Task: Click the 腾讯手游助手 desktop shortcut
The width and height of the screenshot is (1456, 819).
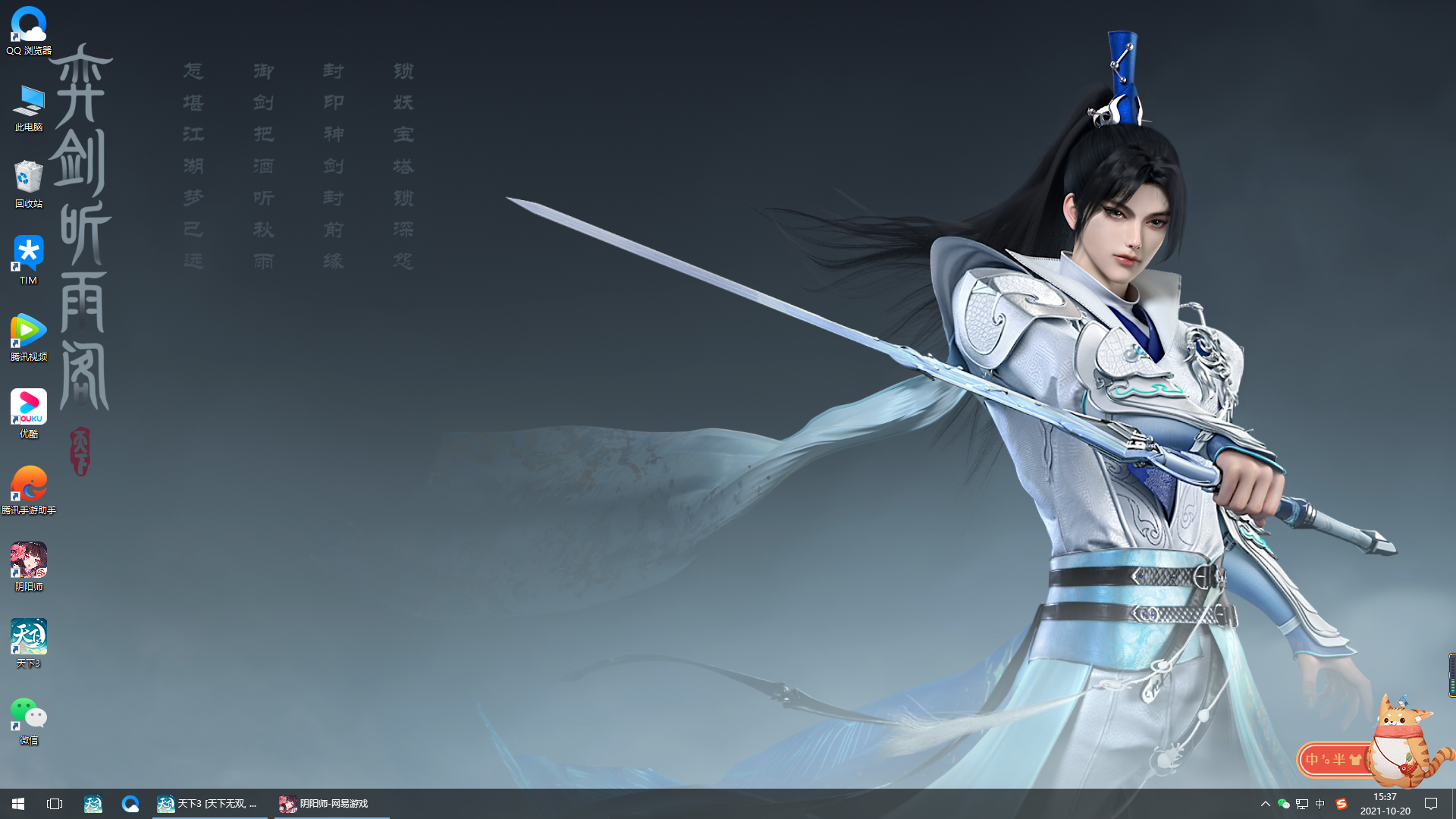Action: [x=29, y=491]
